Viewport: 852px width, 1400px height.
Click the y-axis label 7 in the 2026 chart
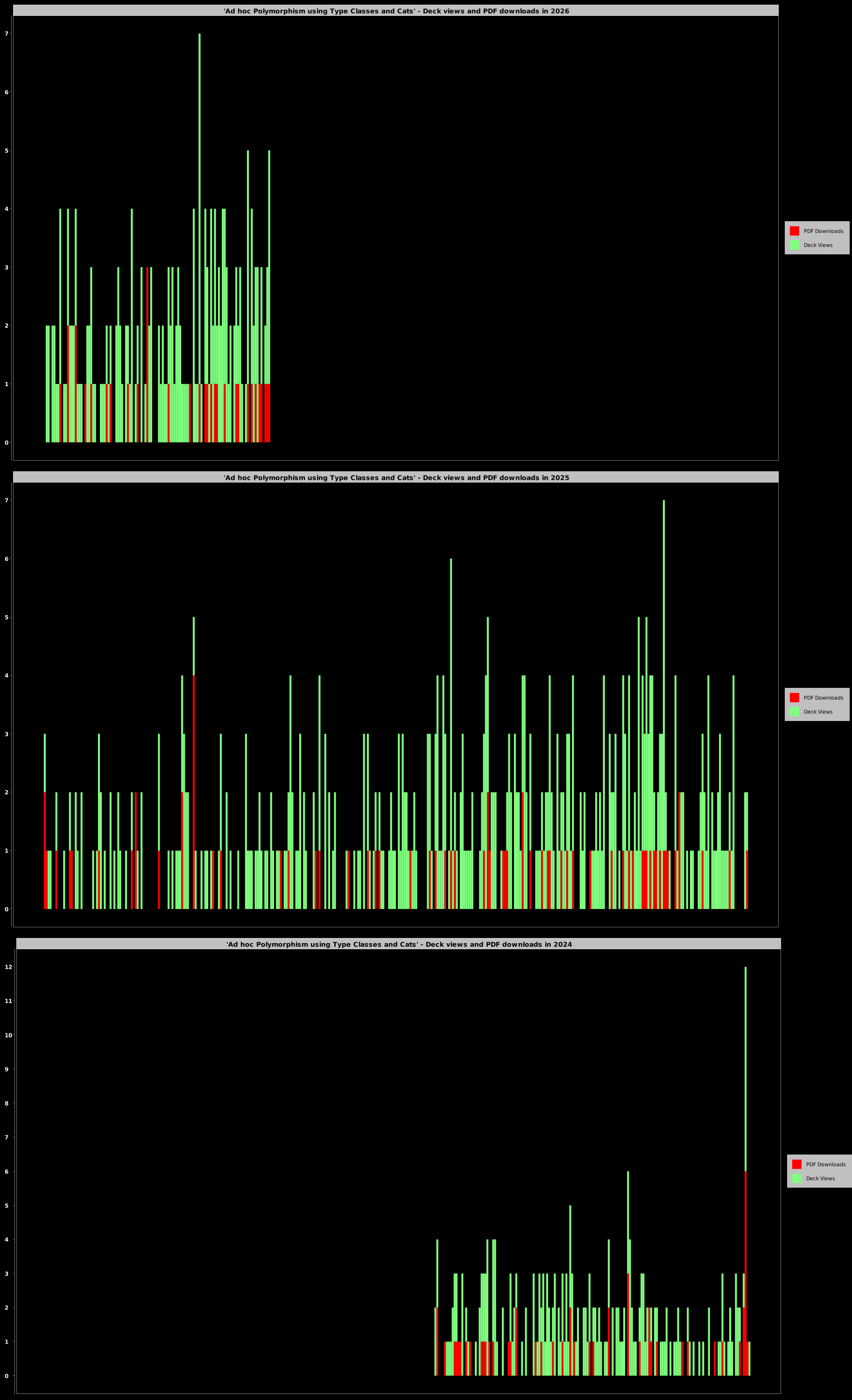tap(7, 34)
